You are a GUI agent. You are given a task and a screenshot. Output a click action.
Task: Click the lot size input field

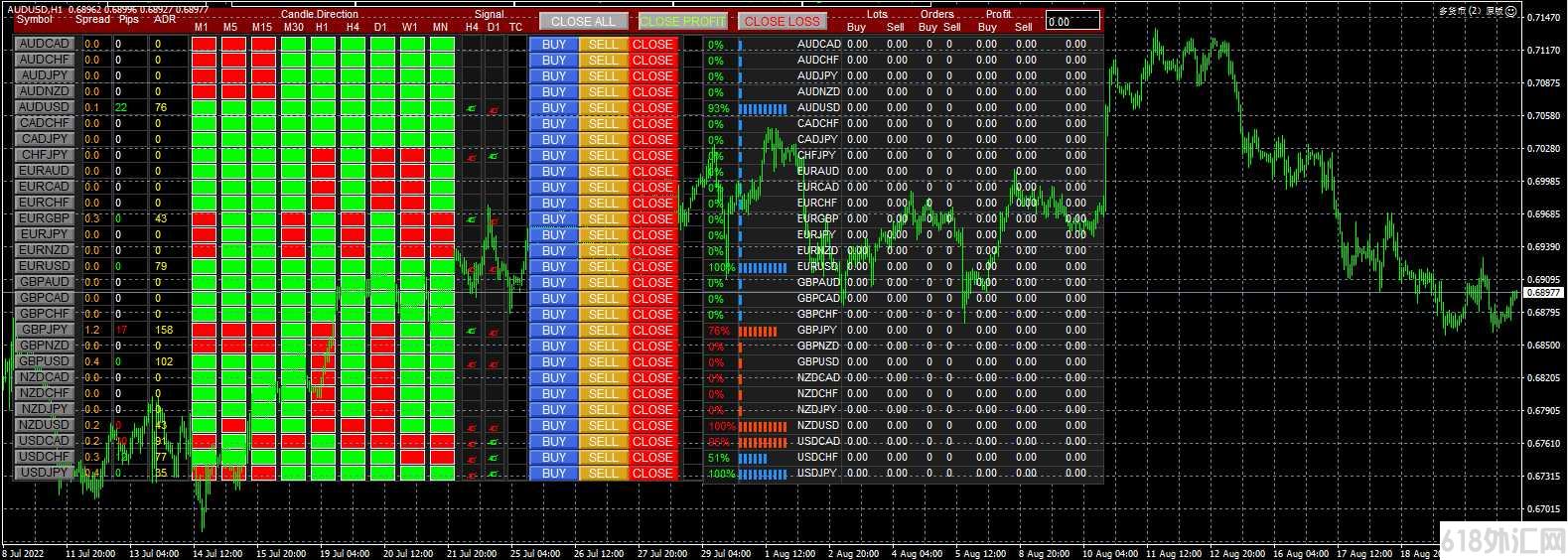click(1072, 21)
